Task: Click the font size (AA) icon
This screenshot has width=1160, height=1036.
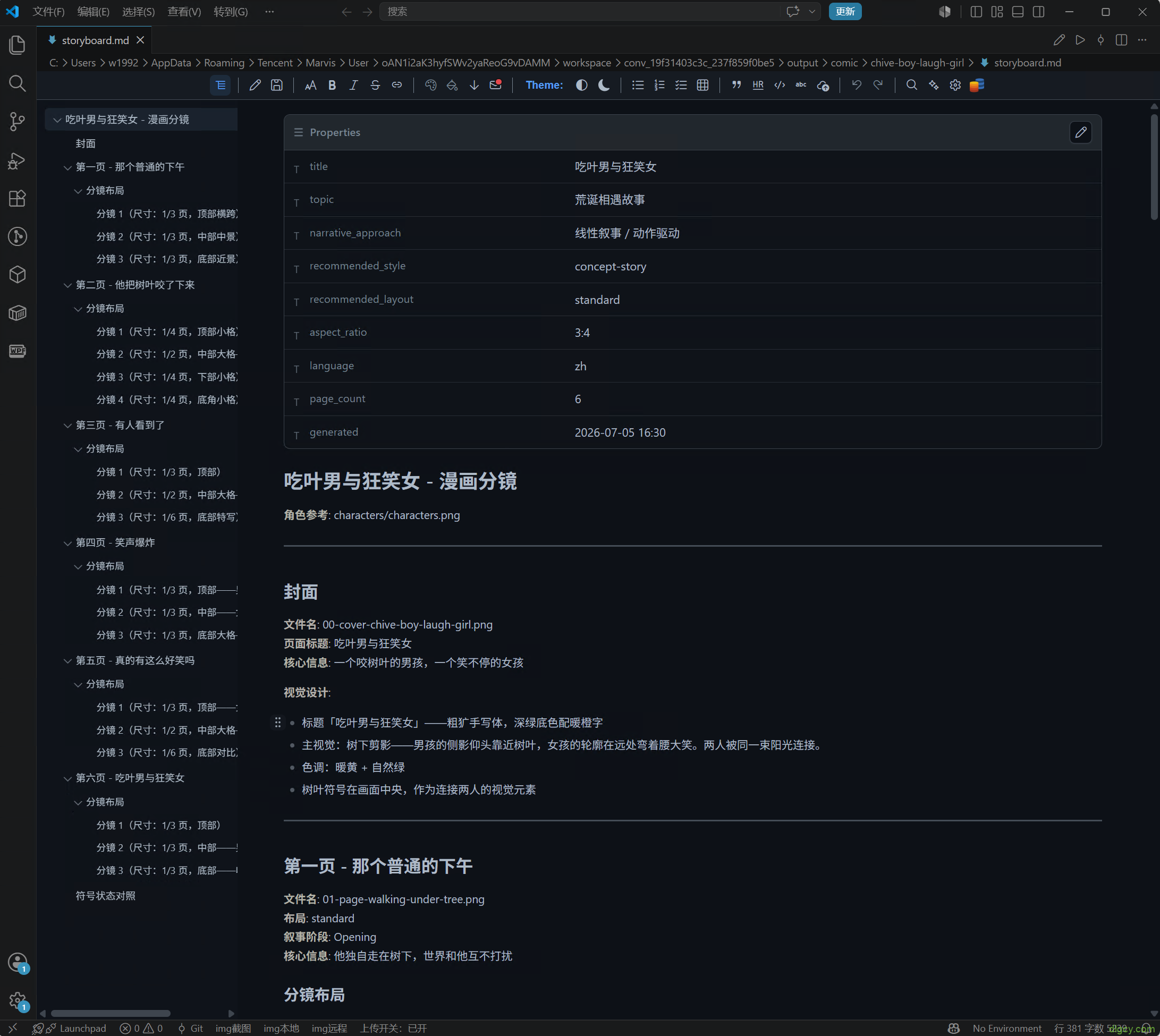Action: 310,86
